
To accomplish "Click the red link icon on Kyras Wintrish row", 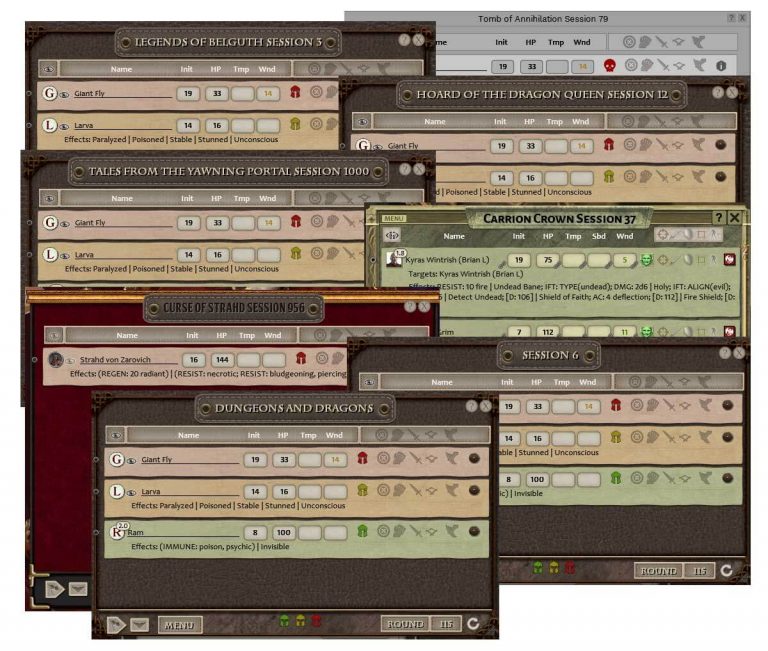I will click(730, 260).
